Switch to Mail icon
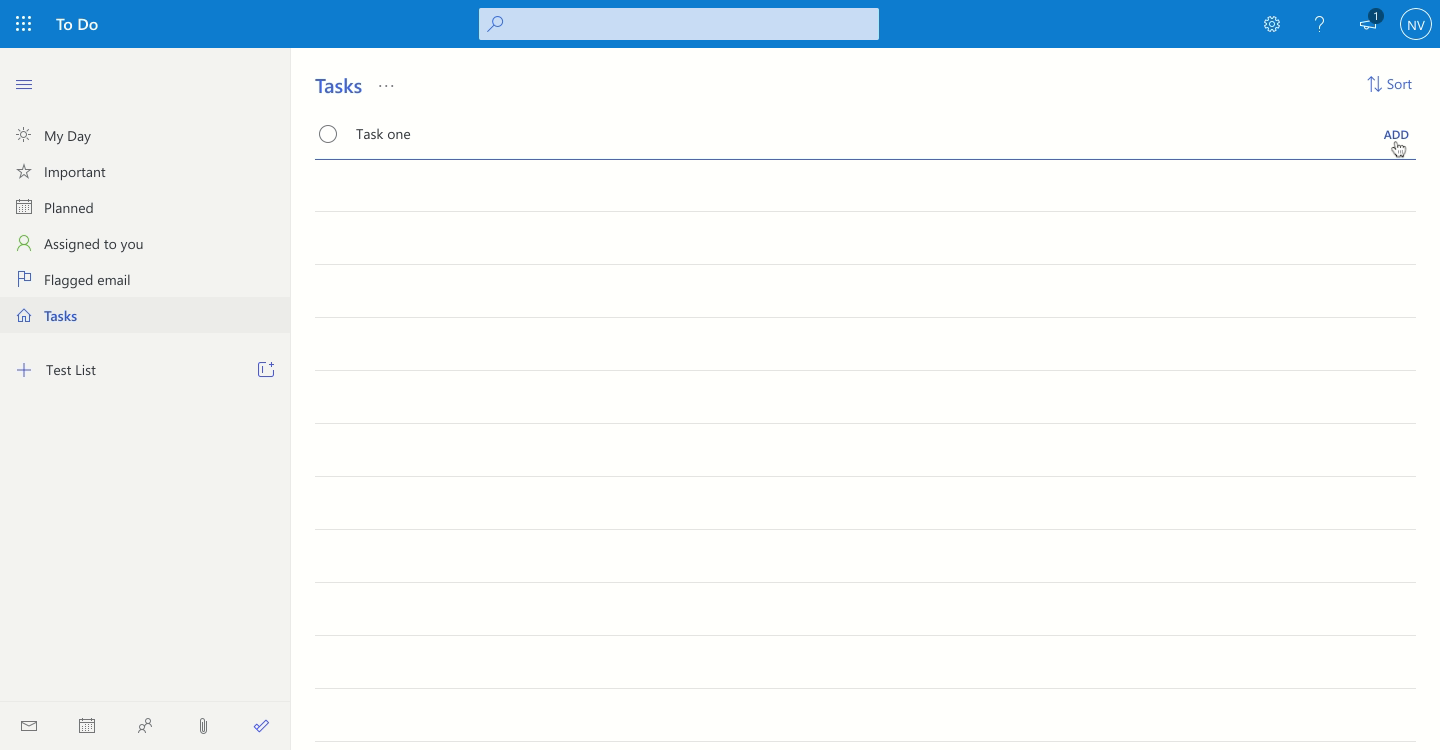 [29, 726]
